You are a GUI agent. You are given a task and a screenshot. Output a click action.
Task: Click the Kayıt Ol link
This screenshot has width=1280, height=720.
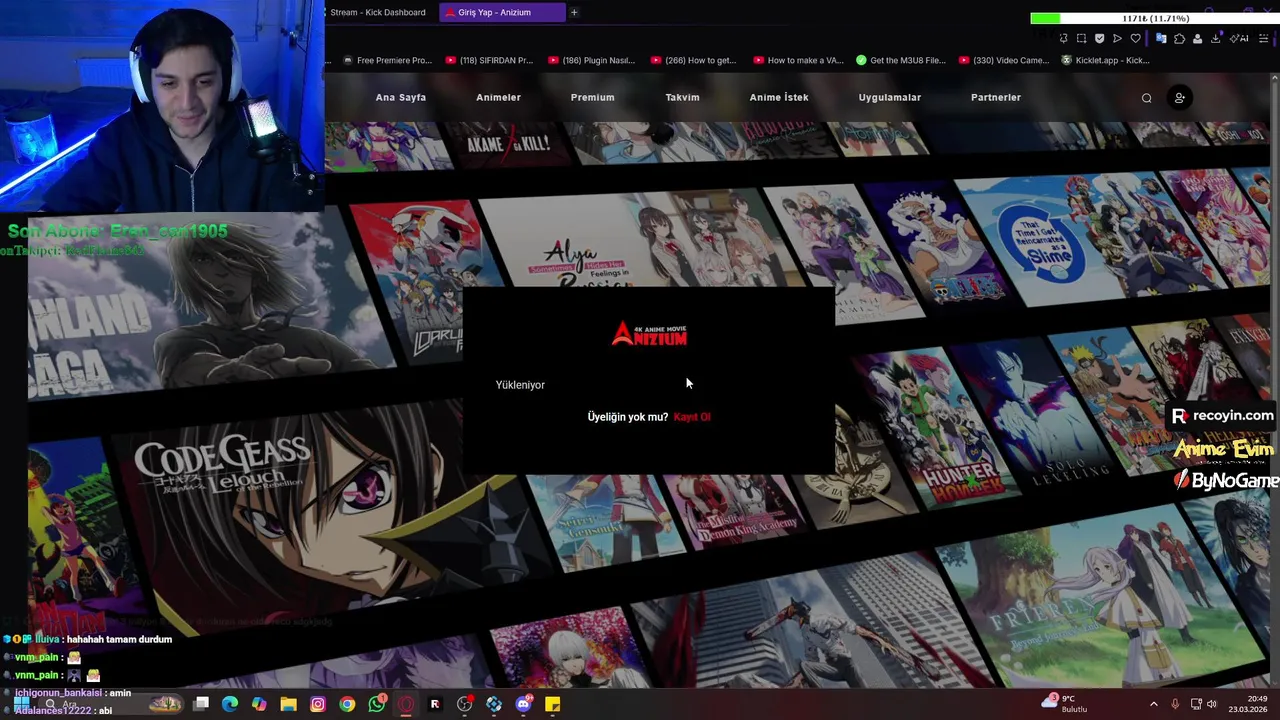692,417
